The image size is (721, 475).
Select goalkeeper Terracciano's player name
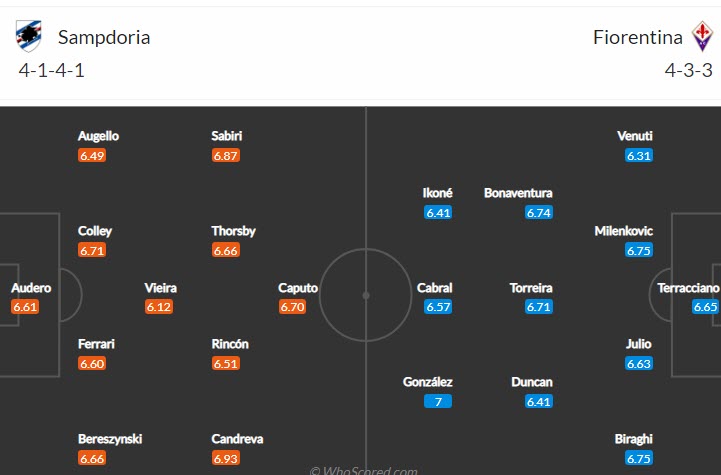tap(688, 288)
